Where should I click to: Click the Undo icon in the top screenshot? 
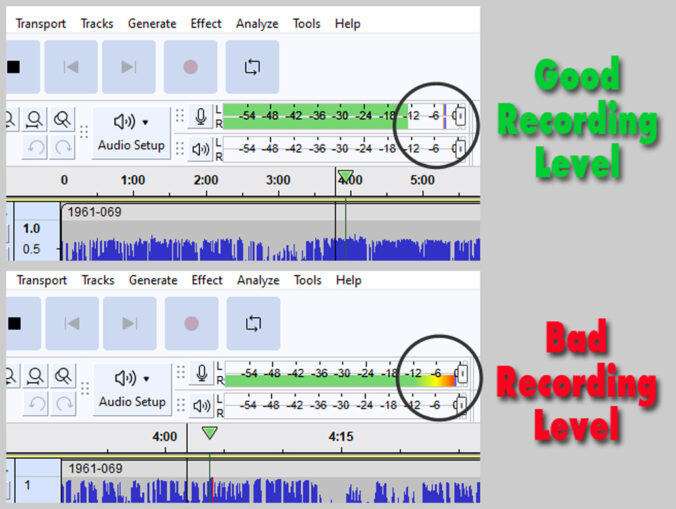(x=35, y=147)
